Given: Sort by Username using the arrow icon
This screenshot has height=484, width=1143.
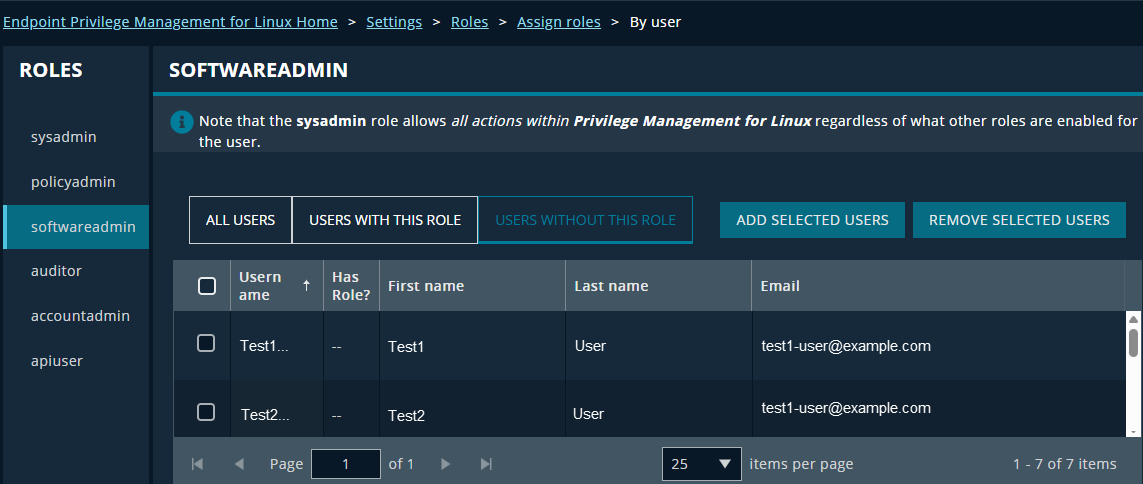Looking at the screenshot, I should (x=306, y=286).
